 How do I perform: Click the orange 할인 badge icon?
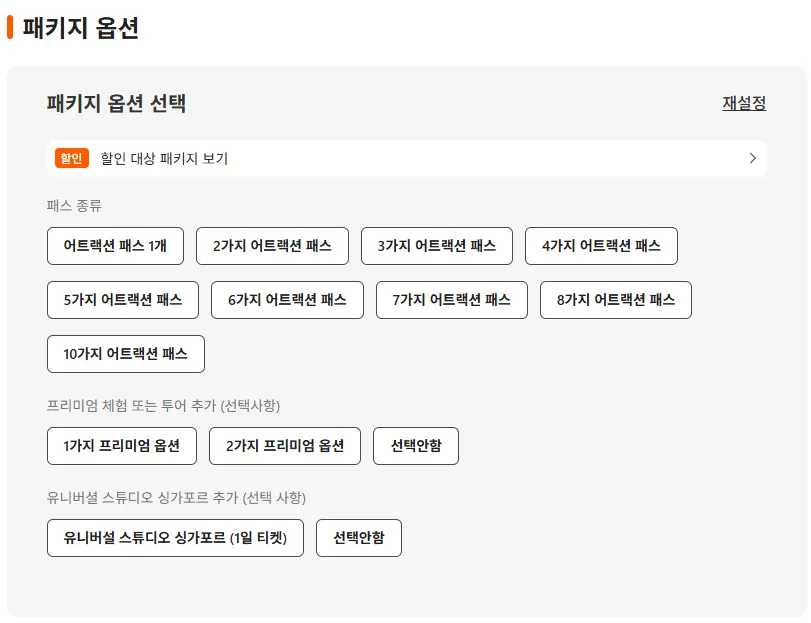[71, 157]
